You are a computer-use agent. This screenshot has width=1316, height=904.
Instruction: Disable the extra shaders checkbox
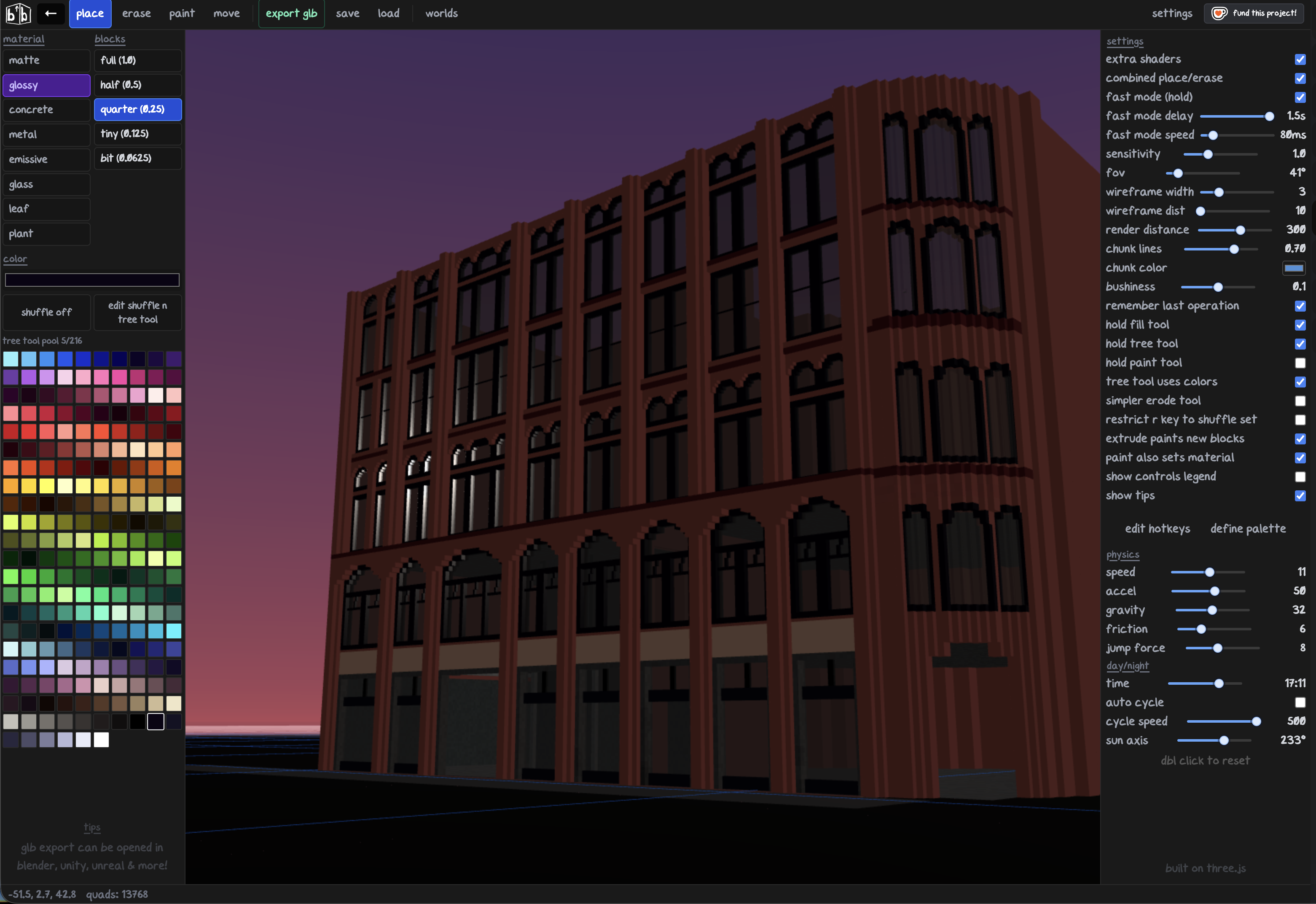point(1300,59)
